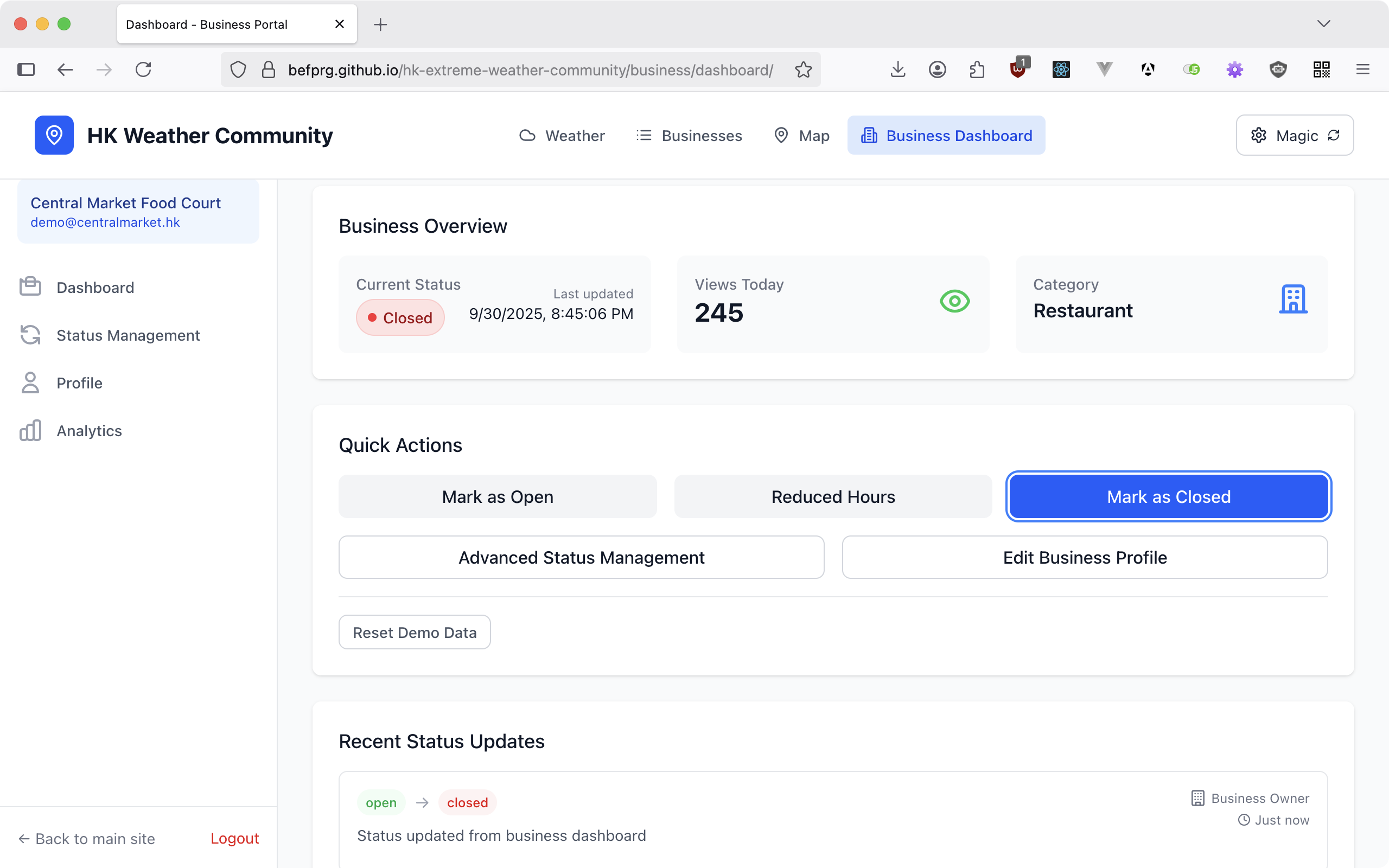1389x868 pixels.
Task: Click the HK Weather Community logo icon
Action: tap(54, 136)
